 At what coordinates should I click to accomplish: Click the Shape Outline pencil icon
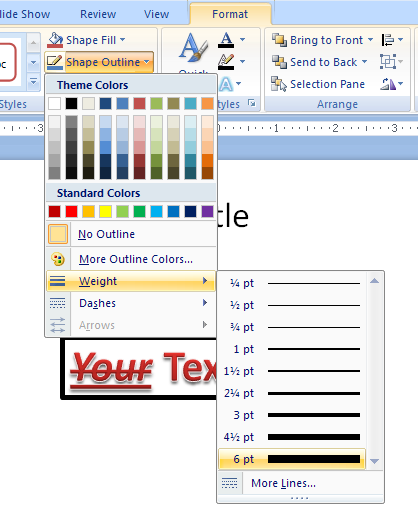55,62
